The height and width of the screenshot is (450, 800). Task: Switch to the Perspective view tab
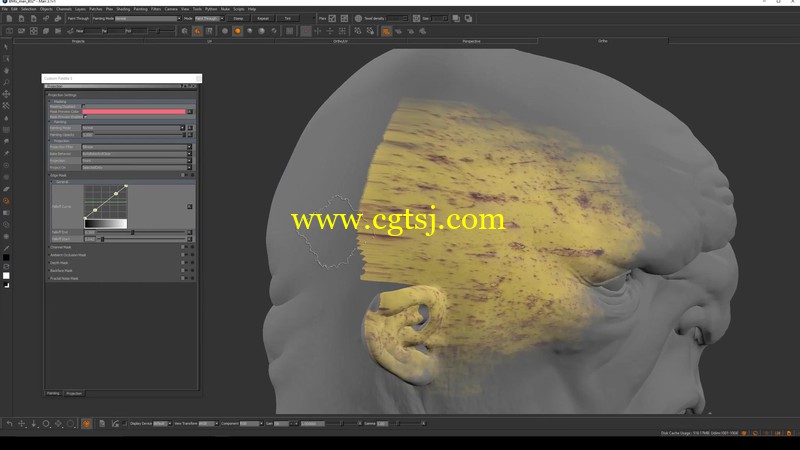point(471,41)
